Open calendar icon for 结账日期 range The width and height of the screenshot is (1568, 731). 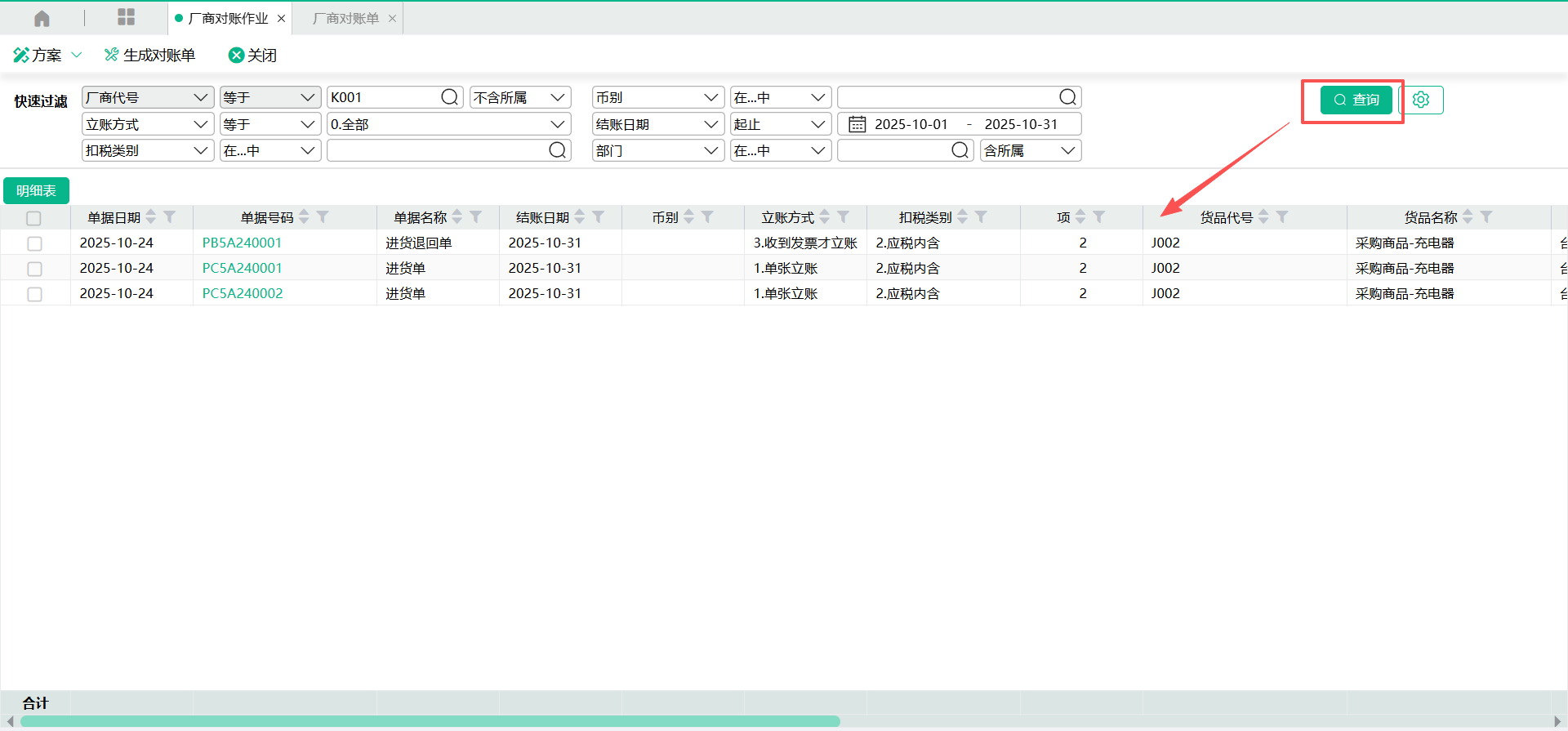click(x=857, y=124)
